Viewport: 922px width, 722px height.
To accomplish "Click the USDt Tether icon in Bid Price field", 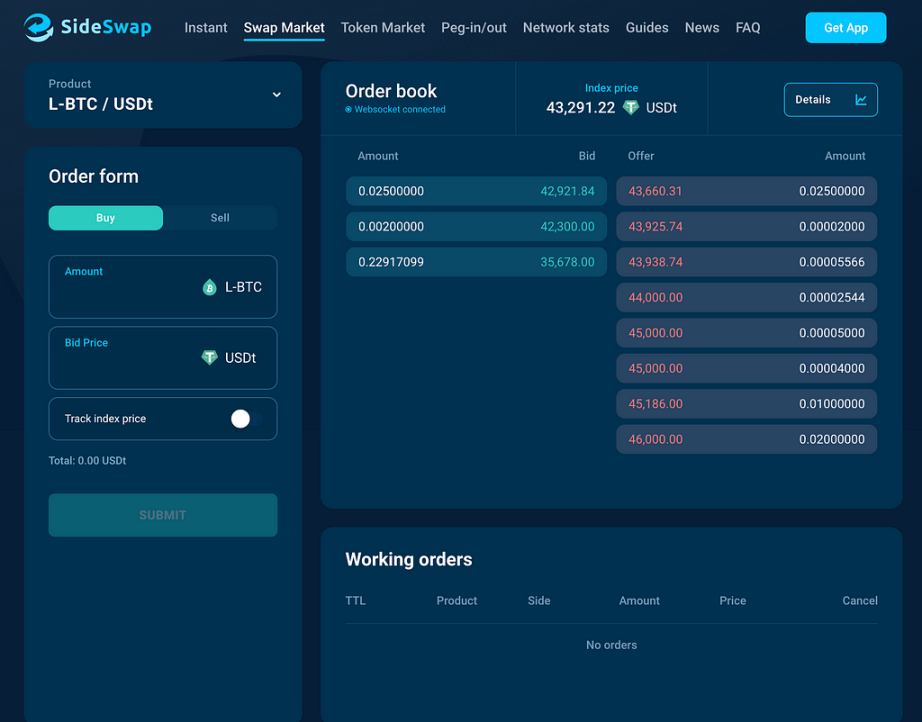I will click(209, 358).
